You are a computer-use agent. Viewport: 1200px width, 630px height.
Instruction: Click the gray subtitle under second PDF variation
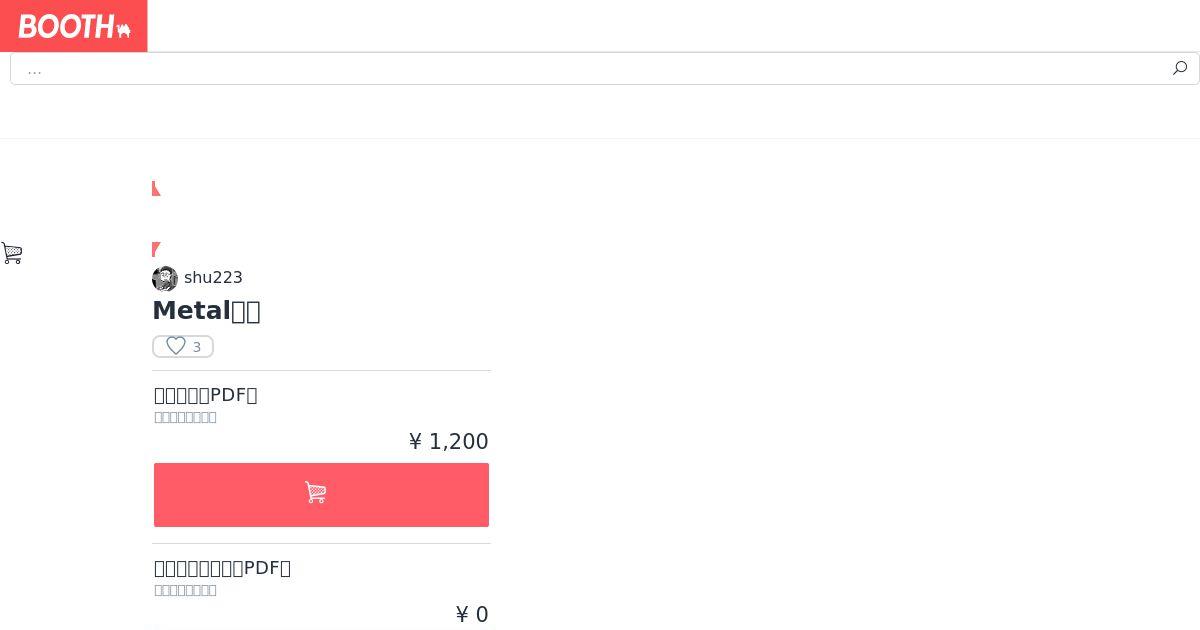(185, 590)
